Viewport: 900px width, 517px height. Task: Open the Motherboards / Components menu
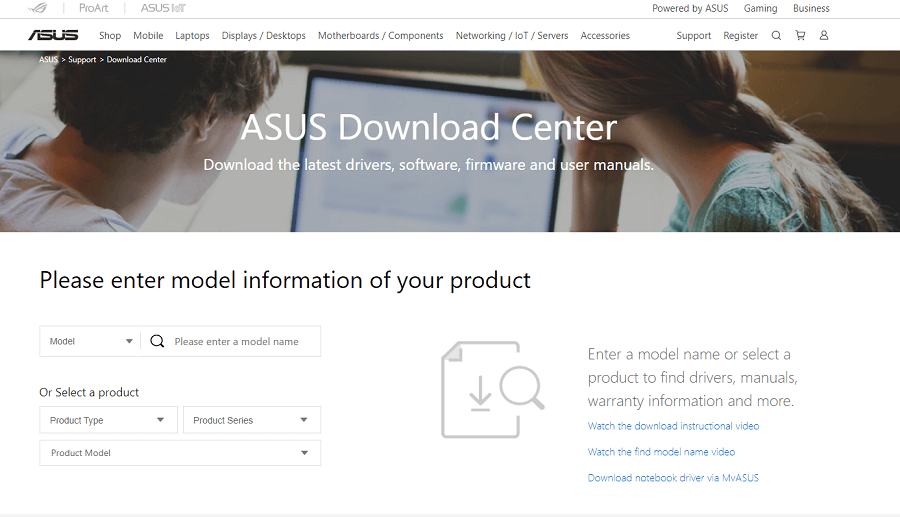pos(381,36)
